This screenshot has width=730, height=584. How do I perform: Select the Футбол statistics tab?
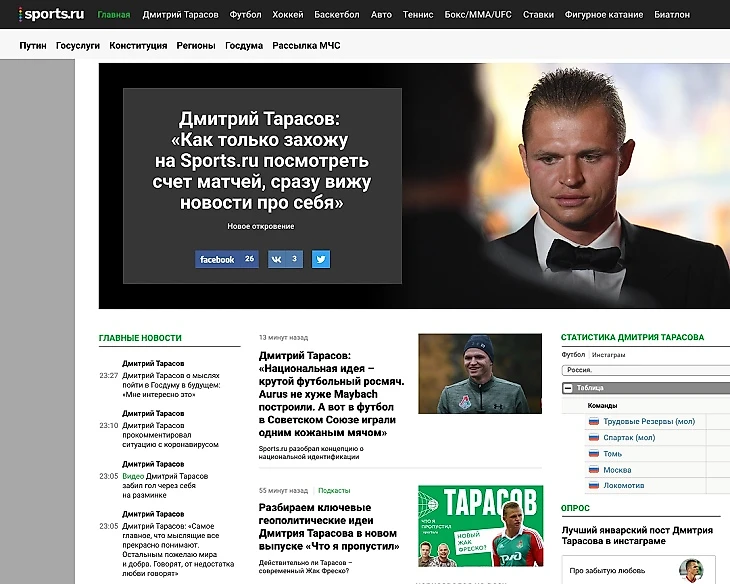[x=573, y=355]
